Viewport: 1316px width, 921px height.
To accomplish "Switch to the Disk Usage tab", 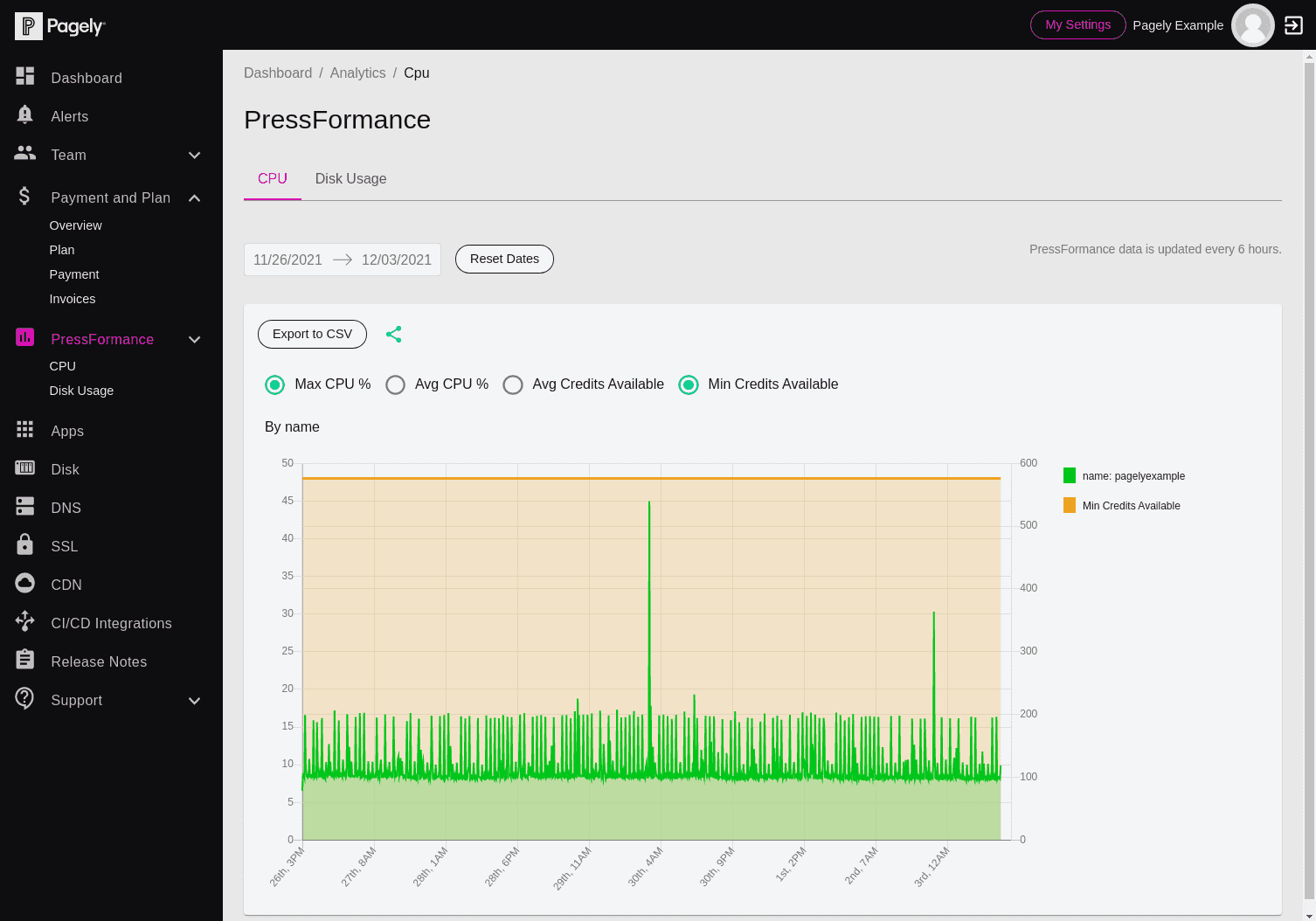I will [x=350, y=178].
